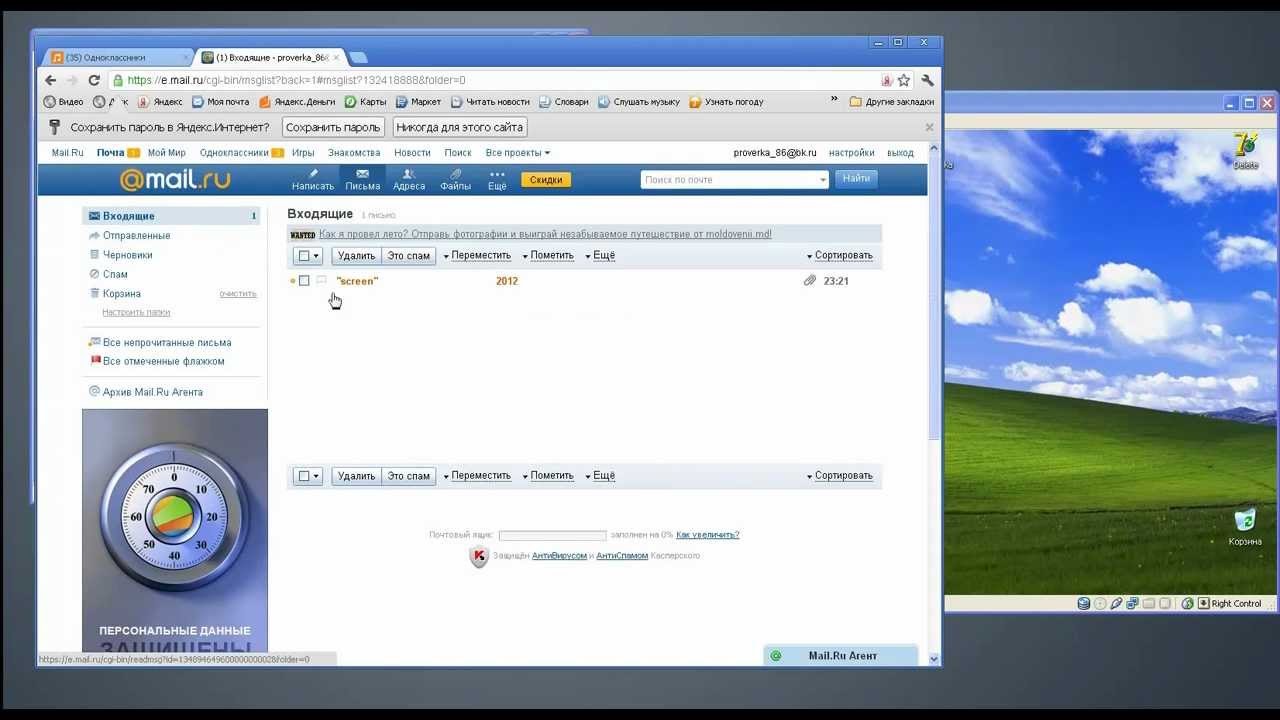Click the @mail.ru logo
This screenshot has height=720, width=1280.
coord(175,180)
